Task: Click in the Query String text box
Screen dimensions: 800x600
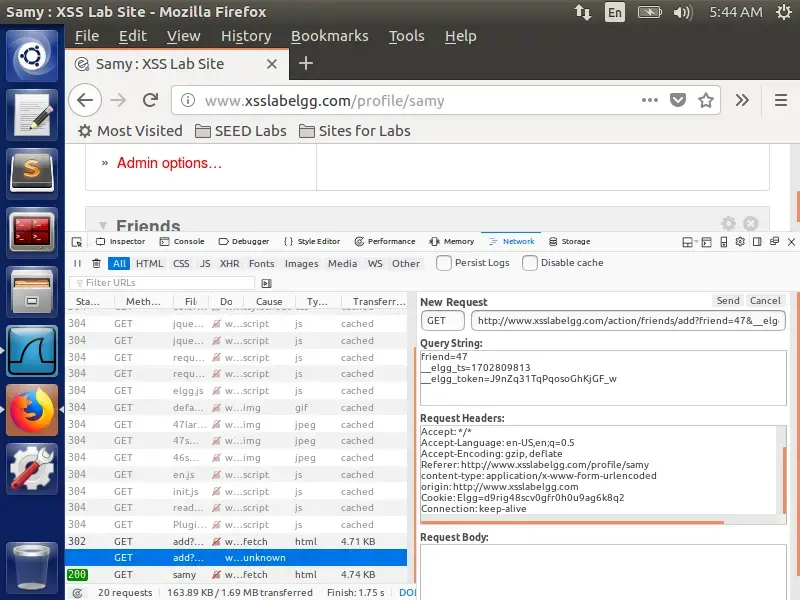Action: click(603, 378)
